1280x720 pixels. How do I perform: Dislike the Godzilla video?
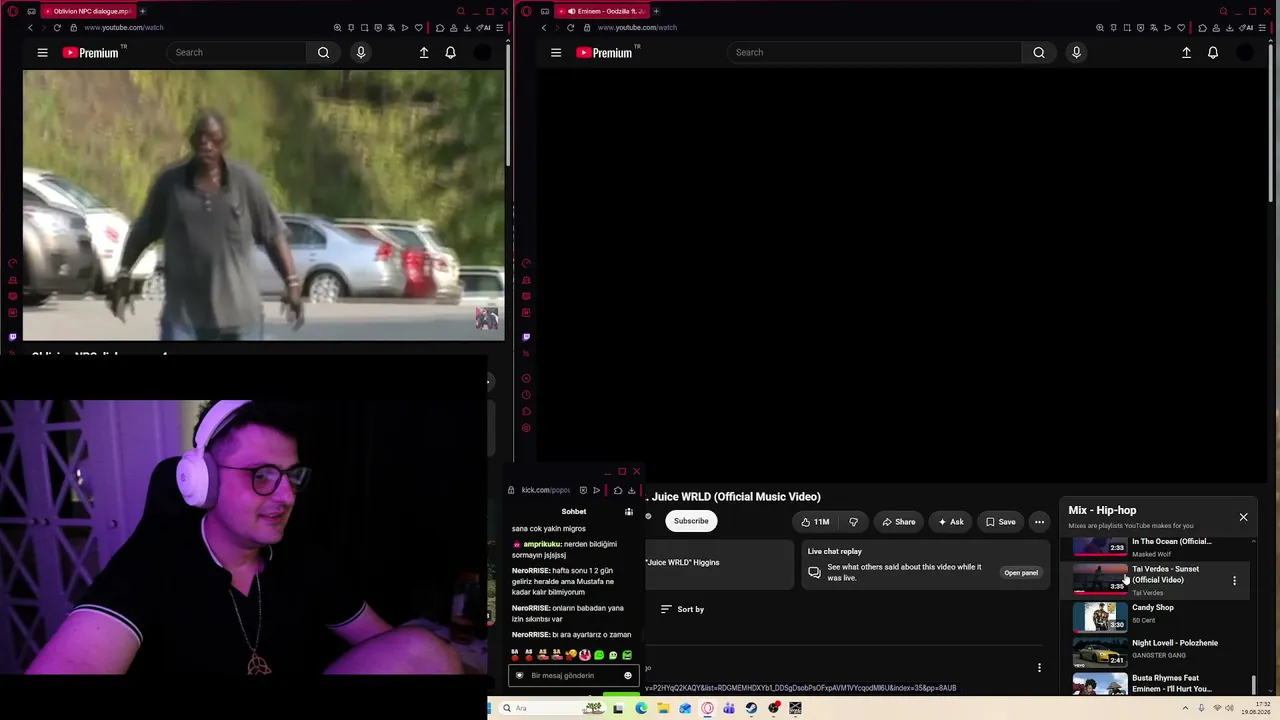pos(853,522)
